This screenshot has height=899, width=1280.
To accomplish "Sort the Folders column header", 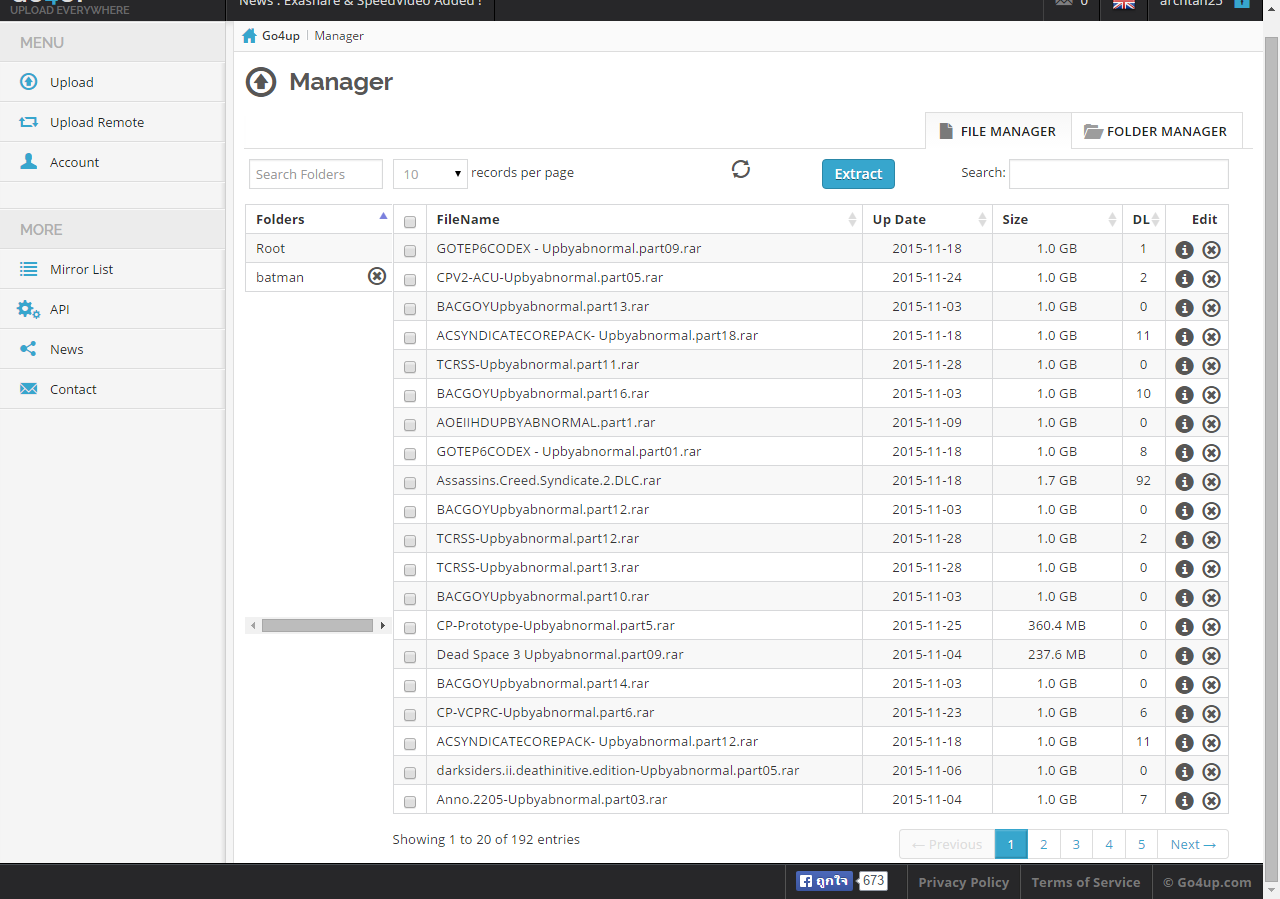I will 319,219.
